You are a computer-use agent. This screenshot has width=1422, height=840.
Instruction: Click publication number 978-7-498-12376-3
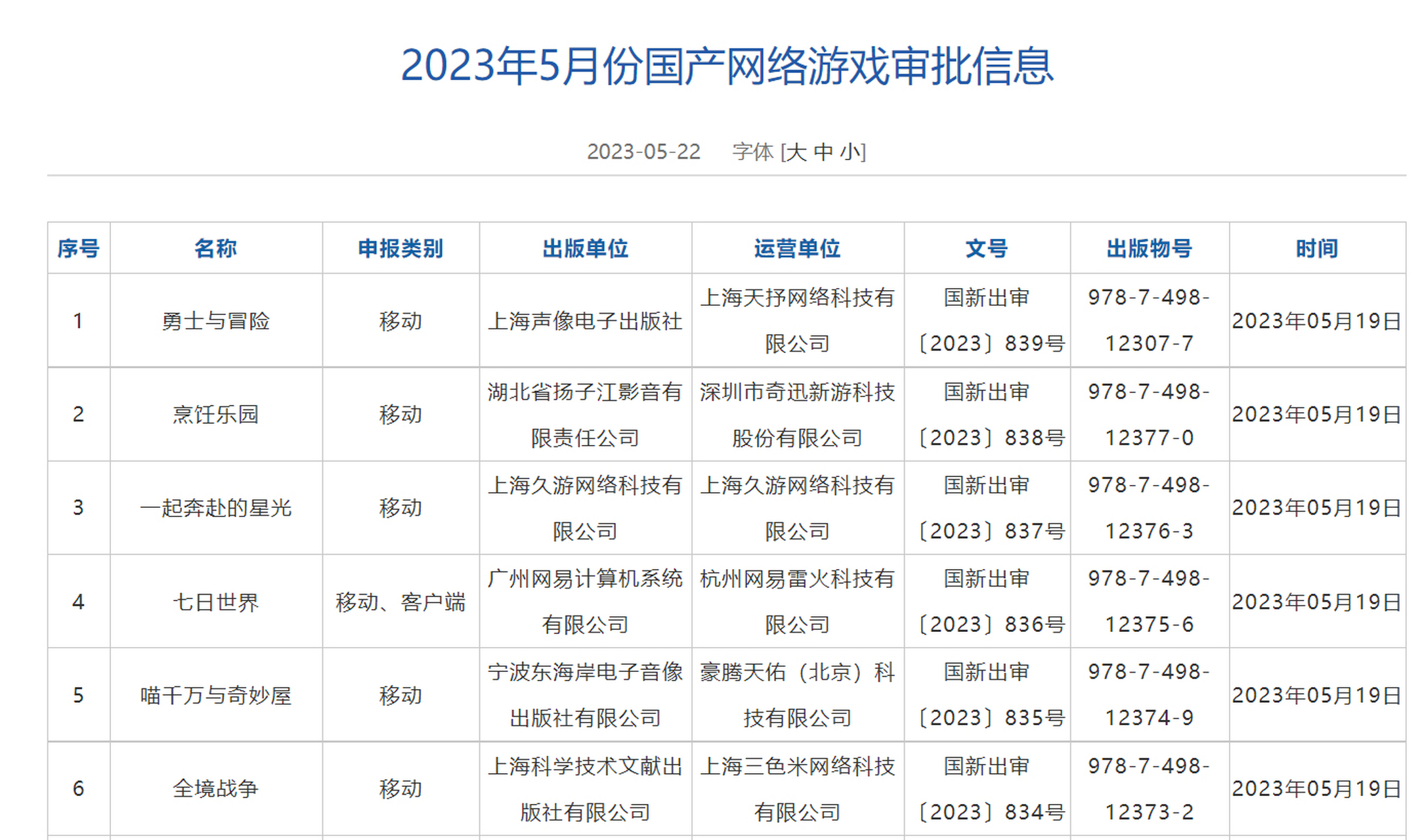point(1149,508)
